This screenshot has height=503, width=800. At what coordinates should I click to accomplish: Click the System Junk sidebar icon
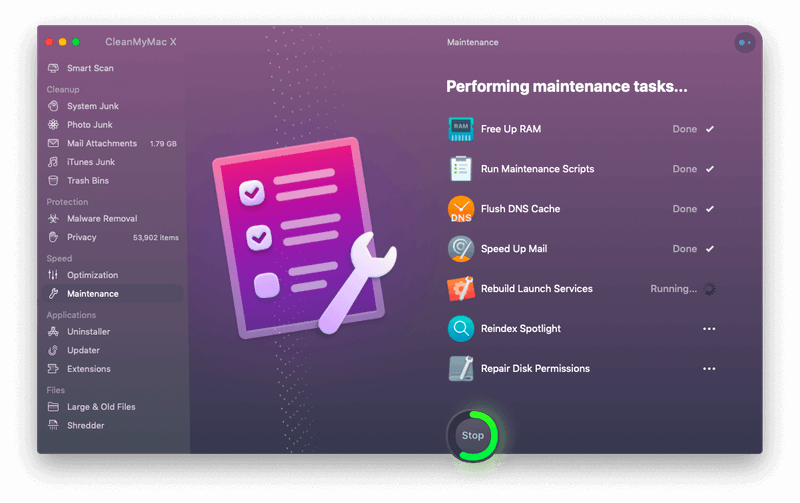tap(53, 106)
